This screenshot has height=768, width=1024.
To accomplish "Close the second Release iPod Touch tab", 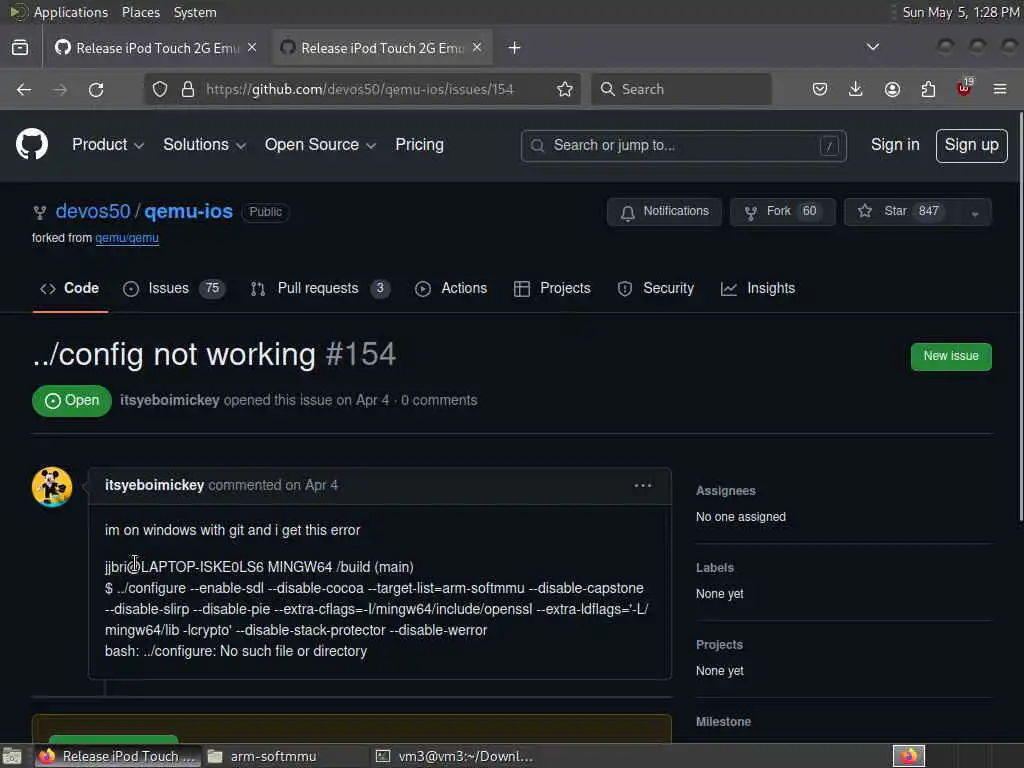I will coord(477,48).
